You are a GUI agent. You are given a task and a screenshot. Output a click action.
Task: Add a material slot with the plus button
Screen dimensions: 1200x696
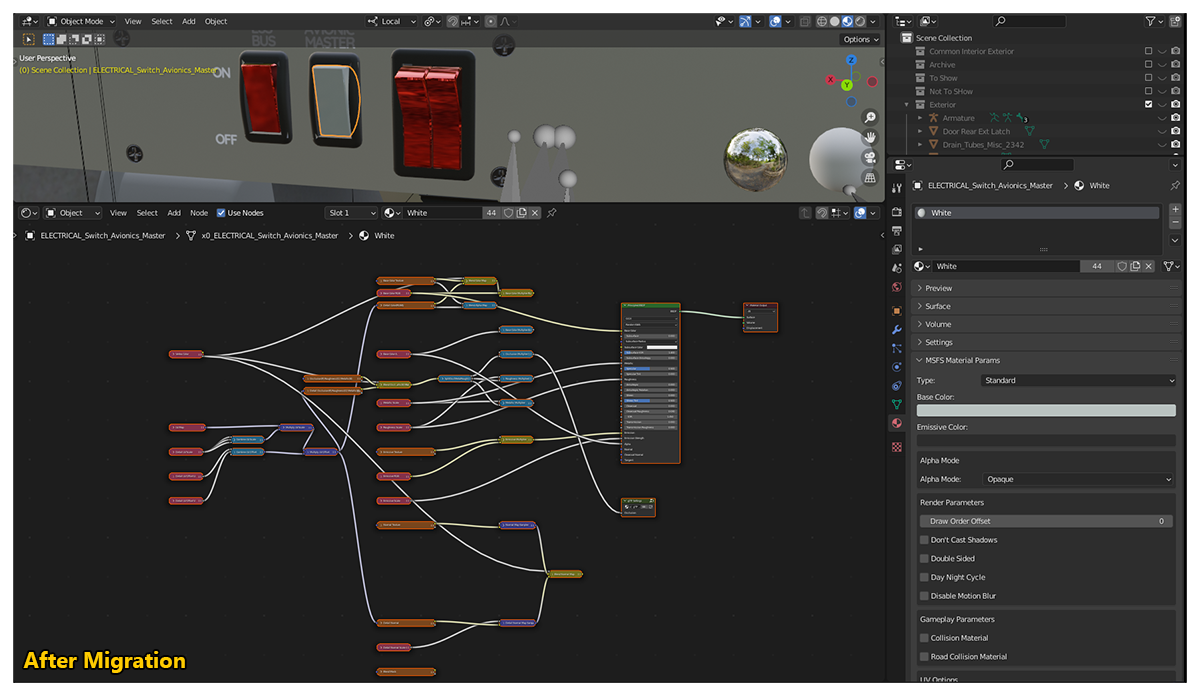1175,209
